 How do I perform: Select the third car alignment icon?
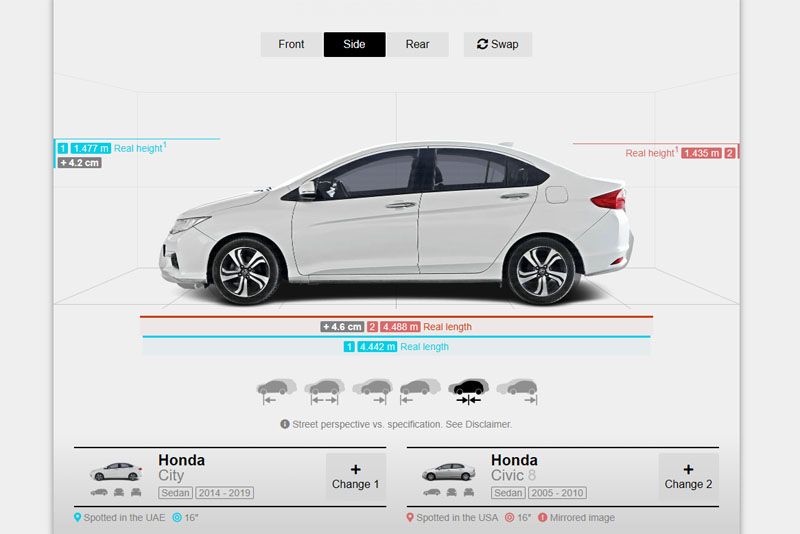(x=372, y=390)
